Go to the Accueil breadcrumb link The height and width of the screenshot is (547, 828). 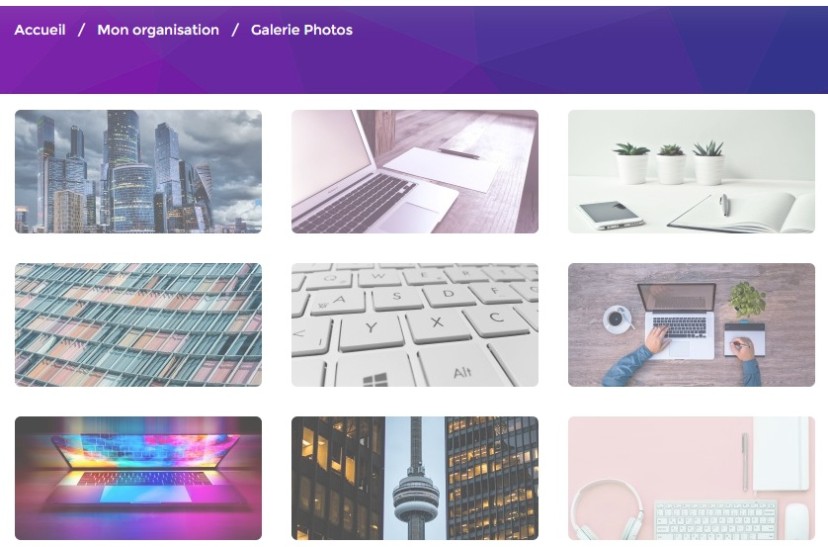pos(40,30)
